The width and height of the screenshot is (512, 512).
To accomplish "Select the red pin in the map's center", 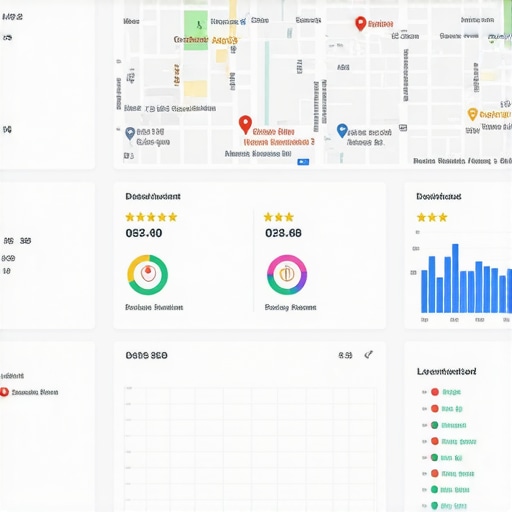I will pyautogui.click(x=245, y=124).
